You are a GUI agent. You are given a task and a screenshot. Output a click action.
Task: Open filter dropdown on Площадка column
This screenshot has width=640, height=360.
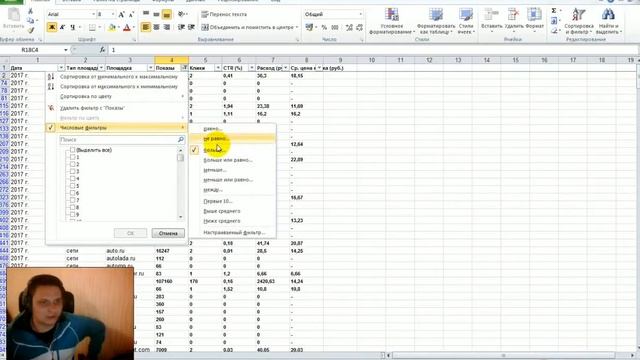coord(151,68)
